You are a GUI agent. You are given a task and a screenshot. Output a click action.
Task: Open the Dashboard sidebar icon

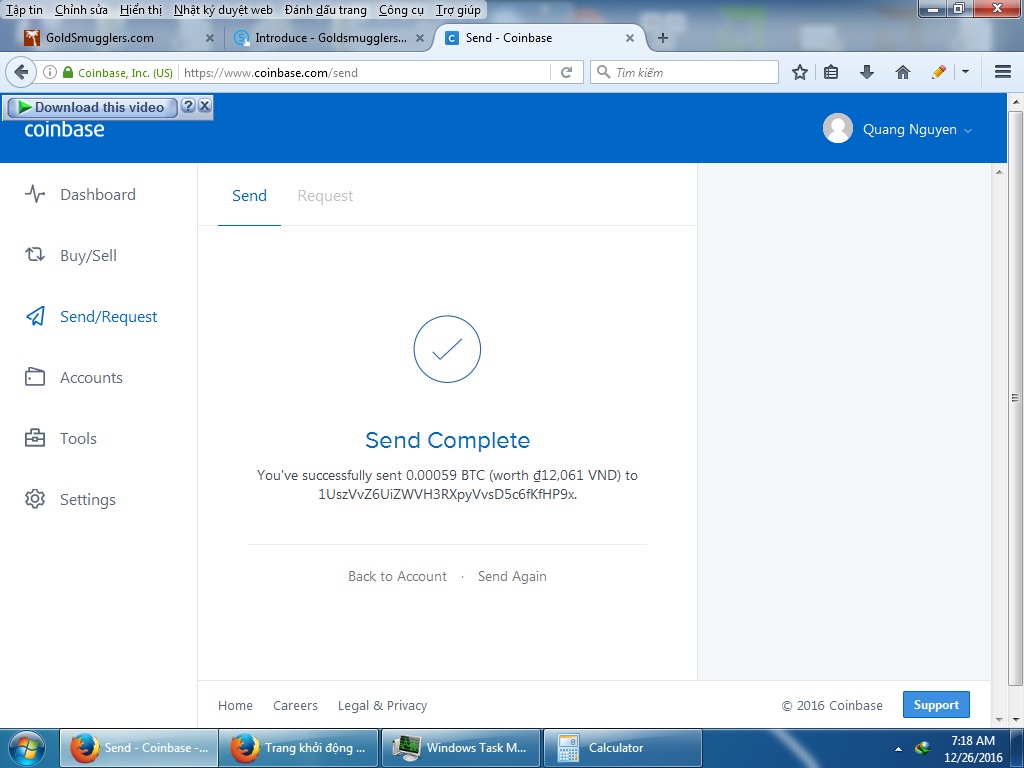(x=35, y=195)
